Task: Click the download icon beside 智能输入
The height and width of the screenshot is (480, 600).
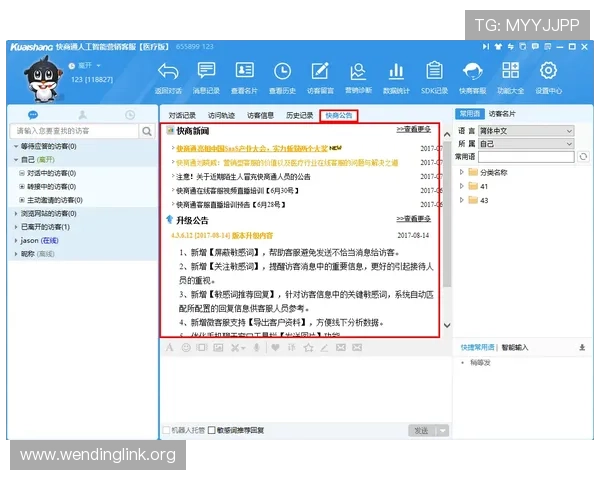Action: click(582, 348)
